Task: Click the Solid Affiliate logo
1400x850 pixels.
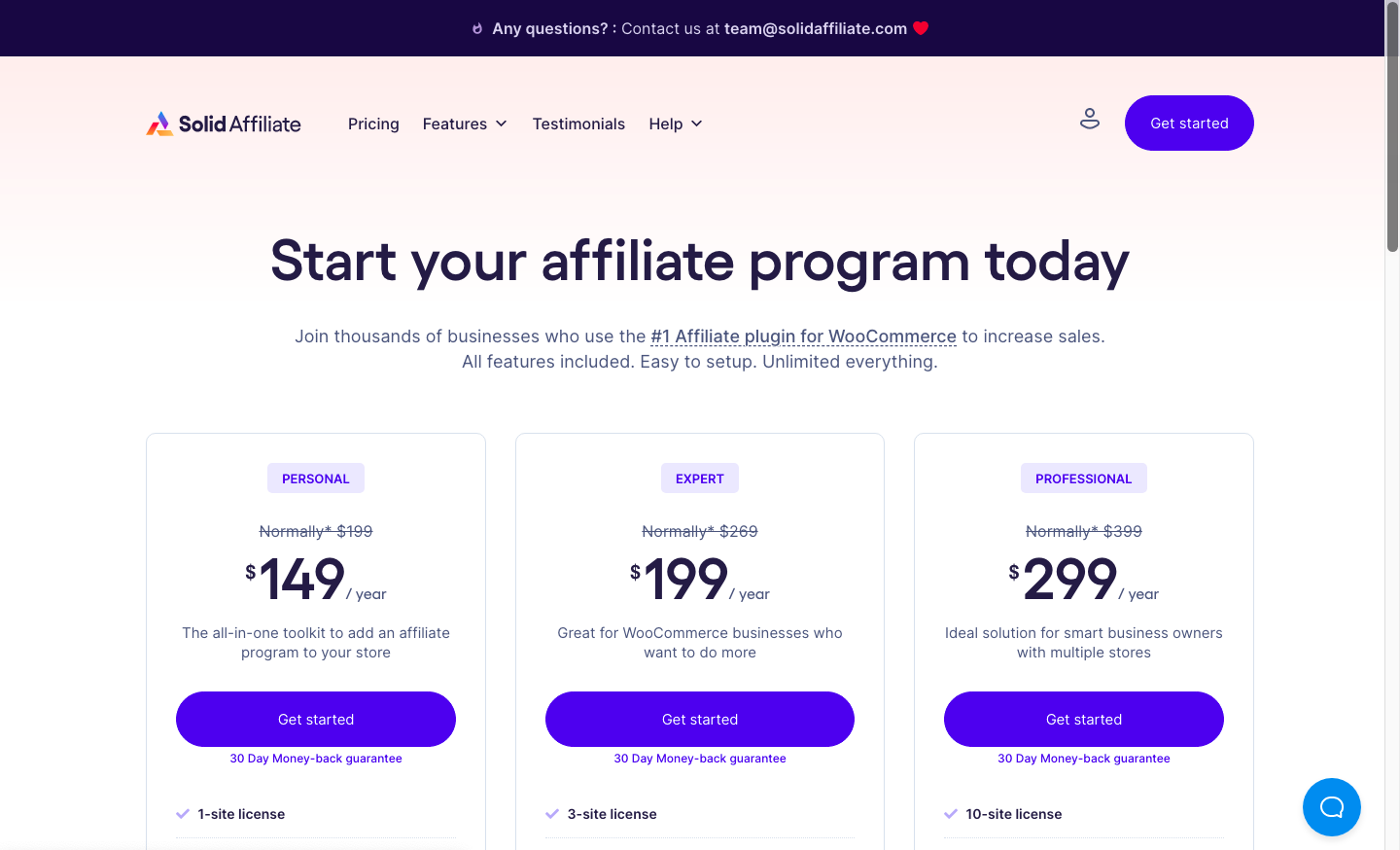Action: point(224,124)
